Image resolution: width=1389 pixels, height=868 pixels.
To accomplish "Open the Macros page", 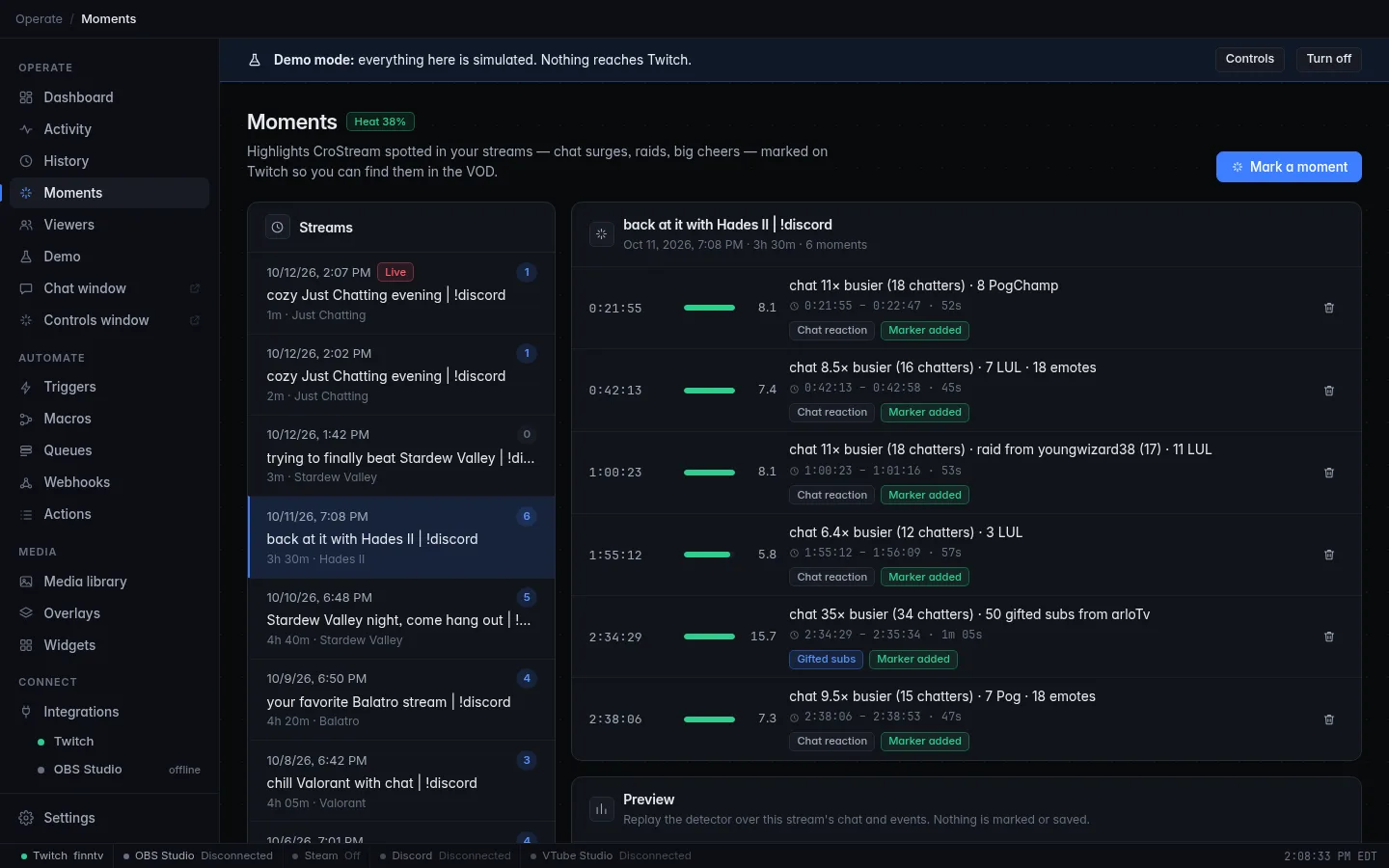I will pos(109,419).
